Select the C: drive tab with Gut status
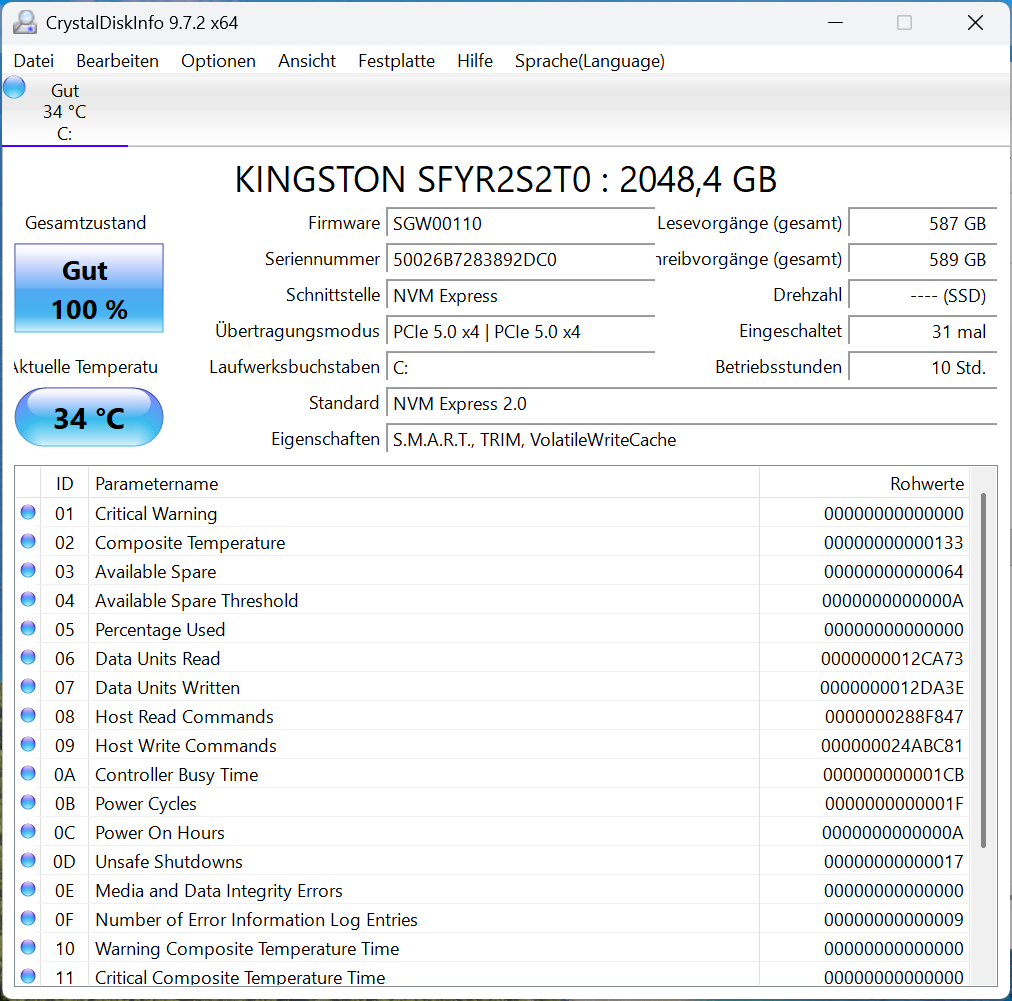The width and height of the screenshot is (1012, 1001). pos(65,112)
